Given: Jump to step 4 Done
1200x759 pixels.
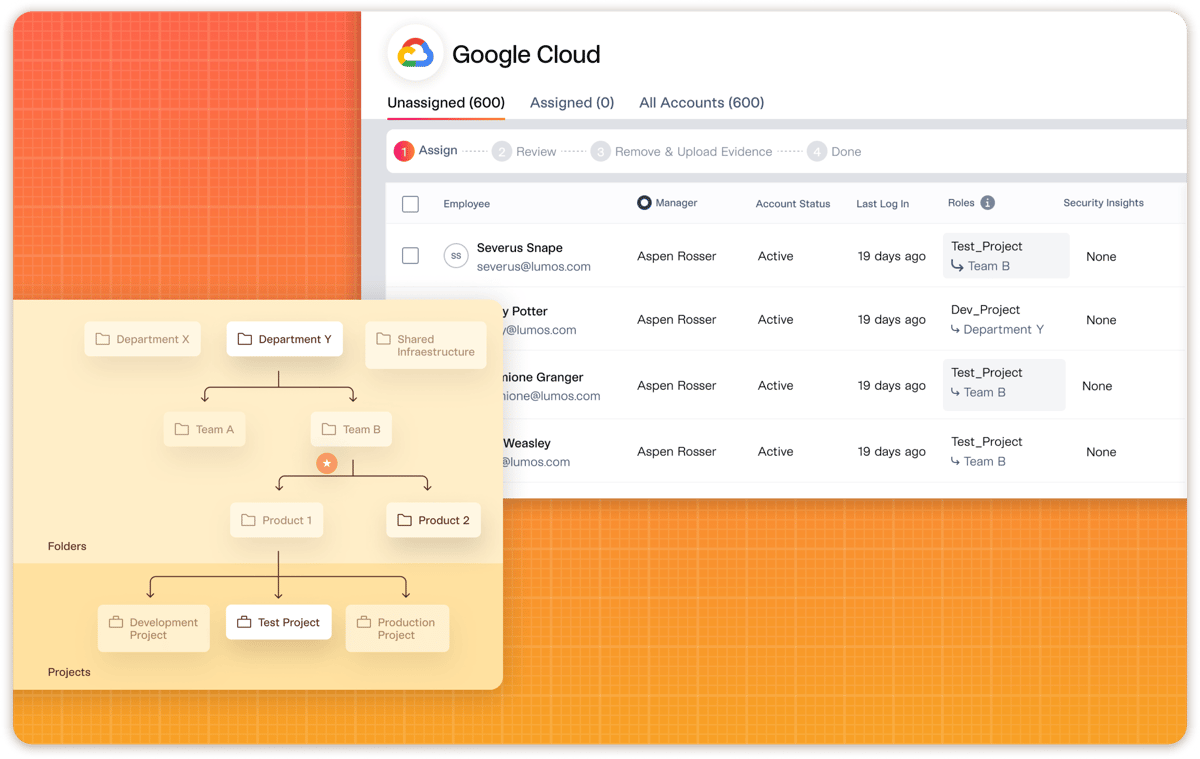Looking at the screenshot, I should tap(834, 152).
